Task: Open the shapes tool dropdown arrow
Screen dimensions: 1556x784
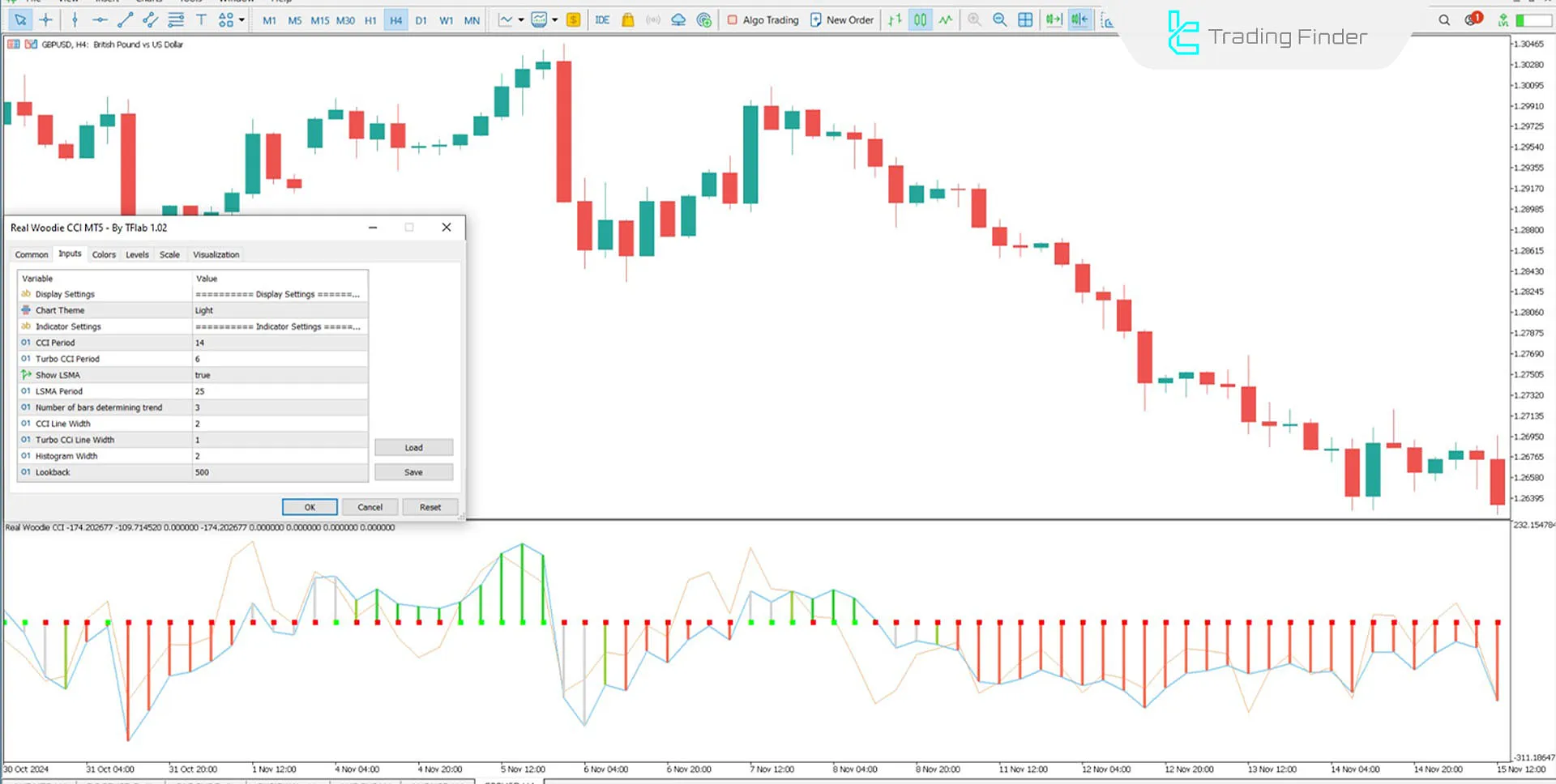Action: tap(242, 19)
